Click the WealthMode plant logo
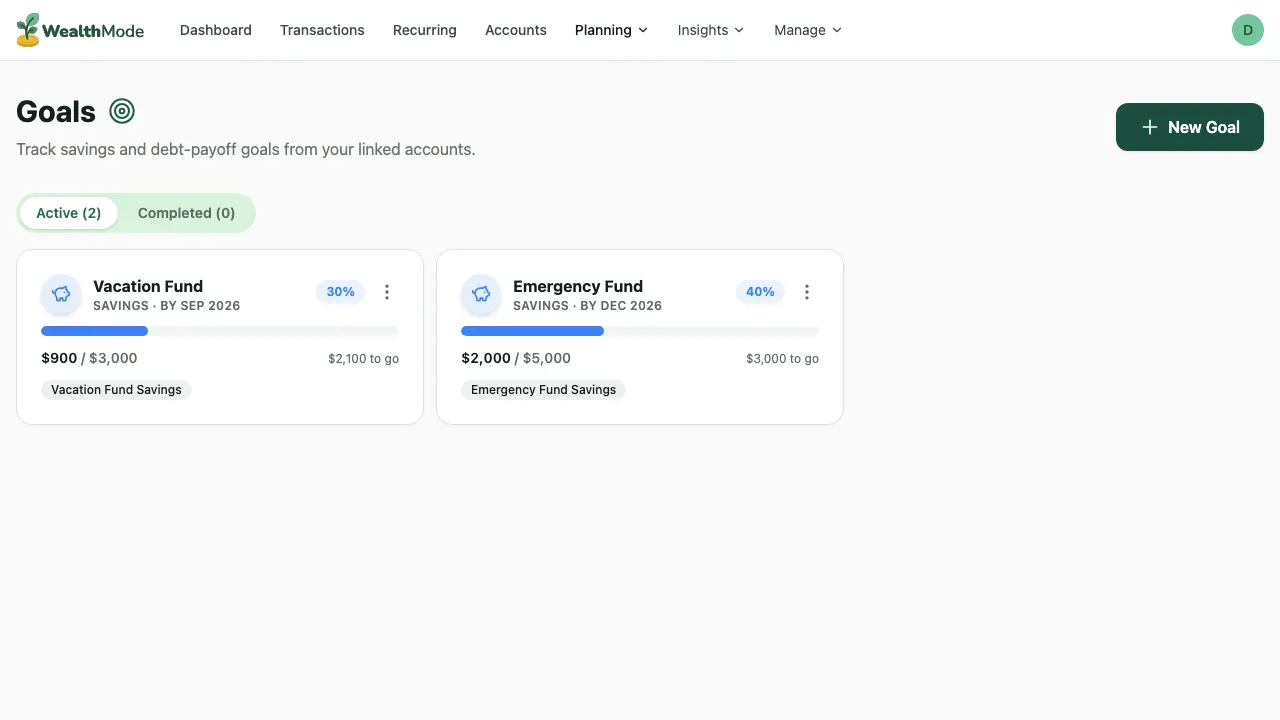 click(28, 30)
